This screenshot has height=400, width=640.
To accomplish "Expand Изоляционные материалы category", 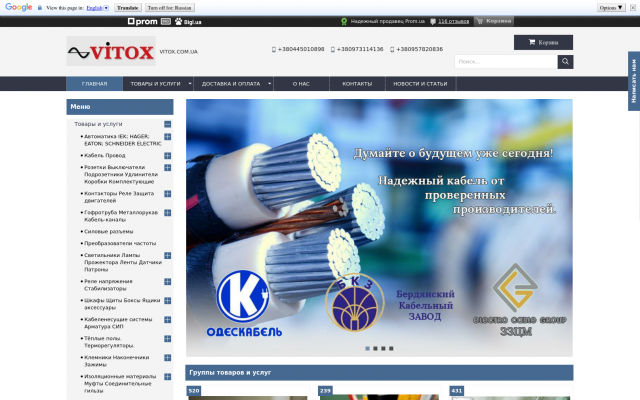I will 167,377.
